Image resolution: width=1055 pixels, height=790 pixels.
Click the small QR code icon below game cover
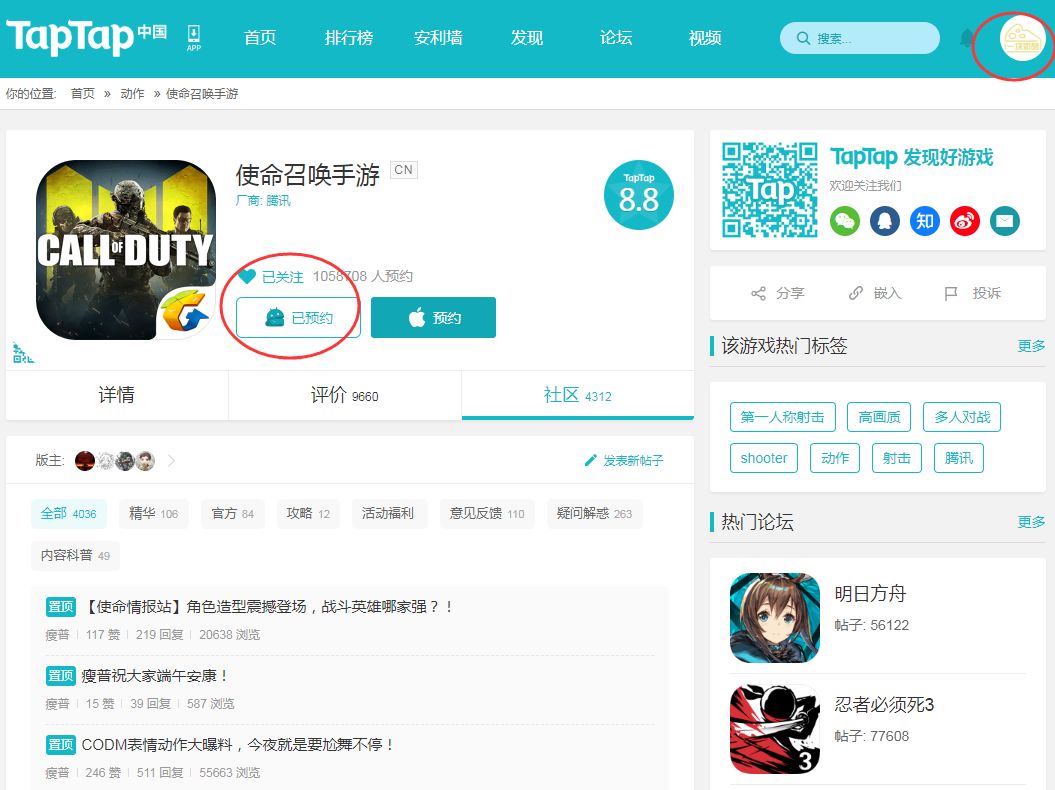click(x=22, y=353)
